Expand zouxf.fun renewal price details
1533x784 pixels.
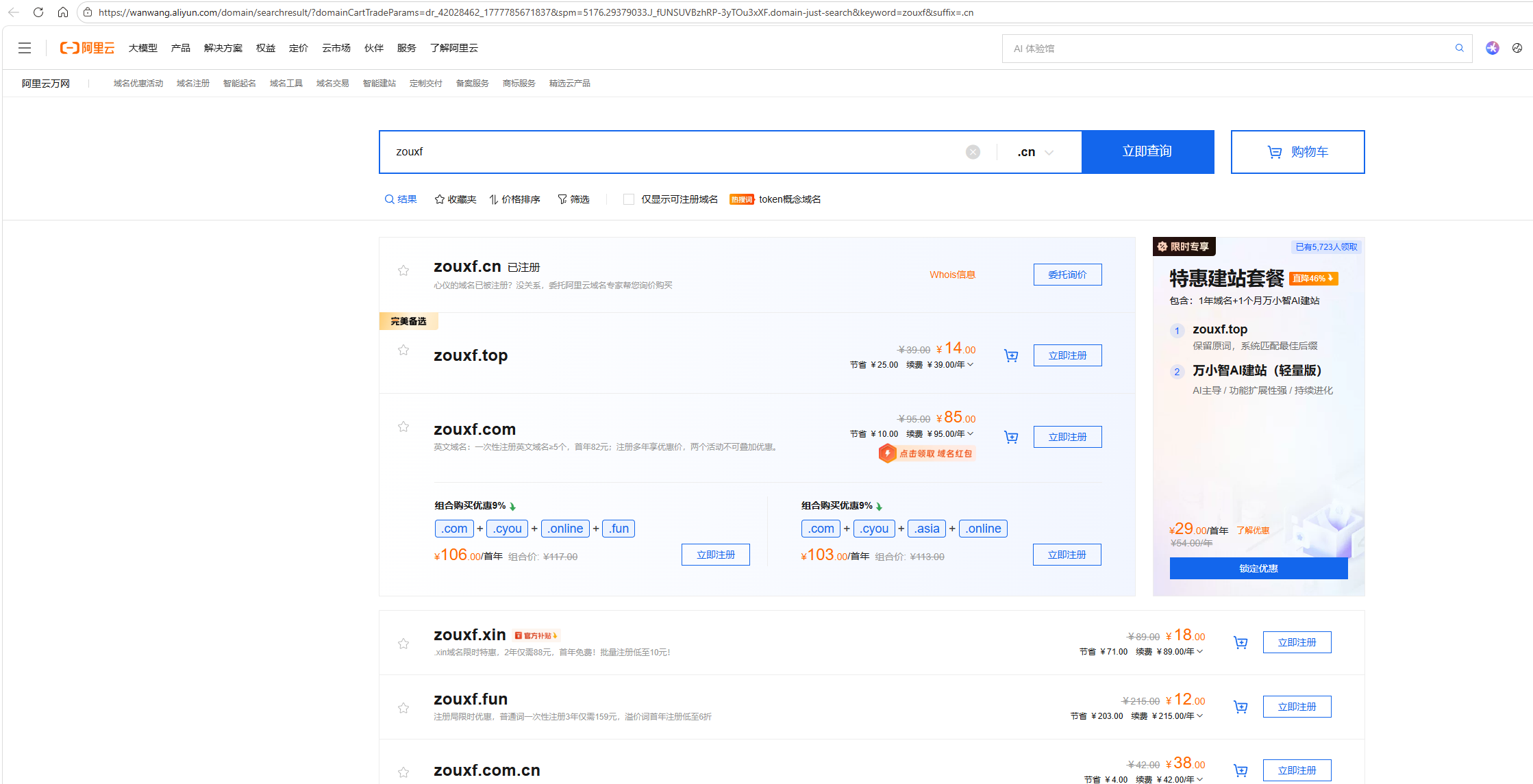pos(1199,716)
